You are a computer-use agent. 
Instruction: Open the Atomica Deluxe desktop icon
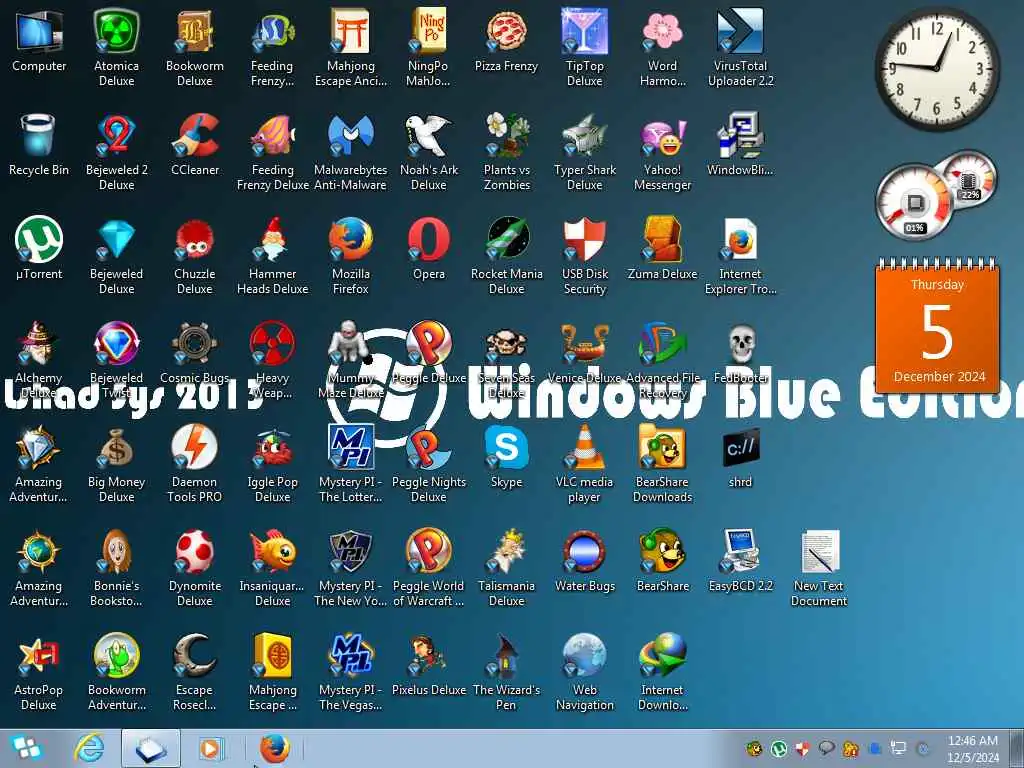tap(116, 31)
